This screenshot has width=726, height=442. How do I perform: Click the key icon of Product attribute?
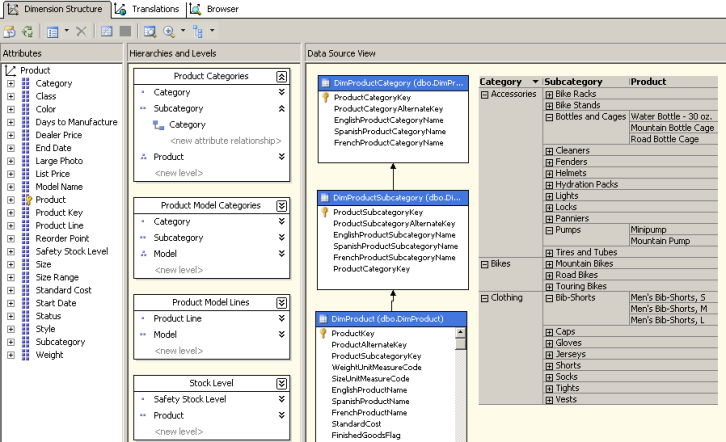point(29,200)
